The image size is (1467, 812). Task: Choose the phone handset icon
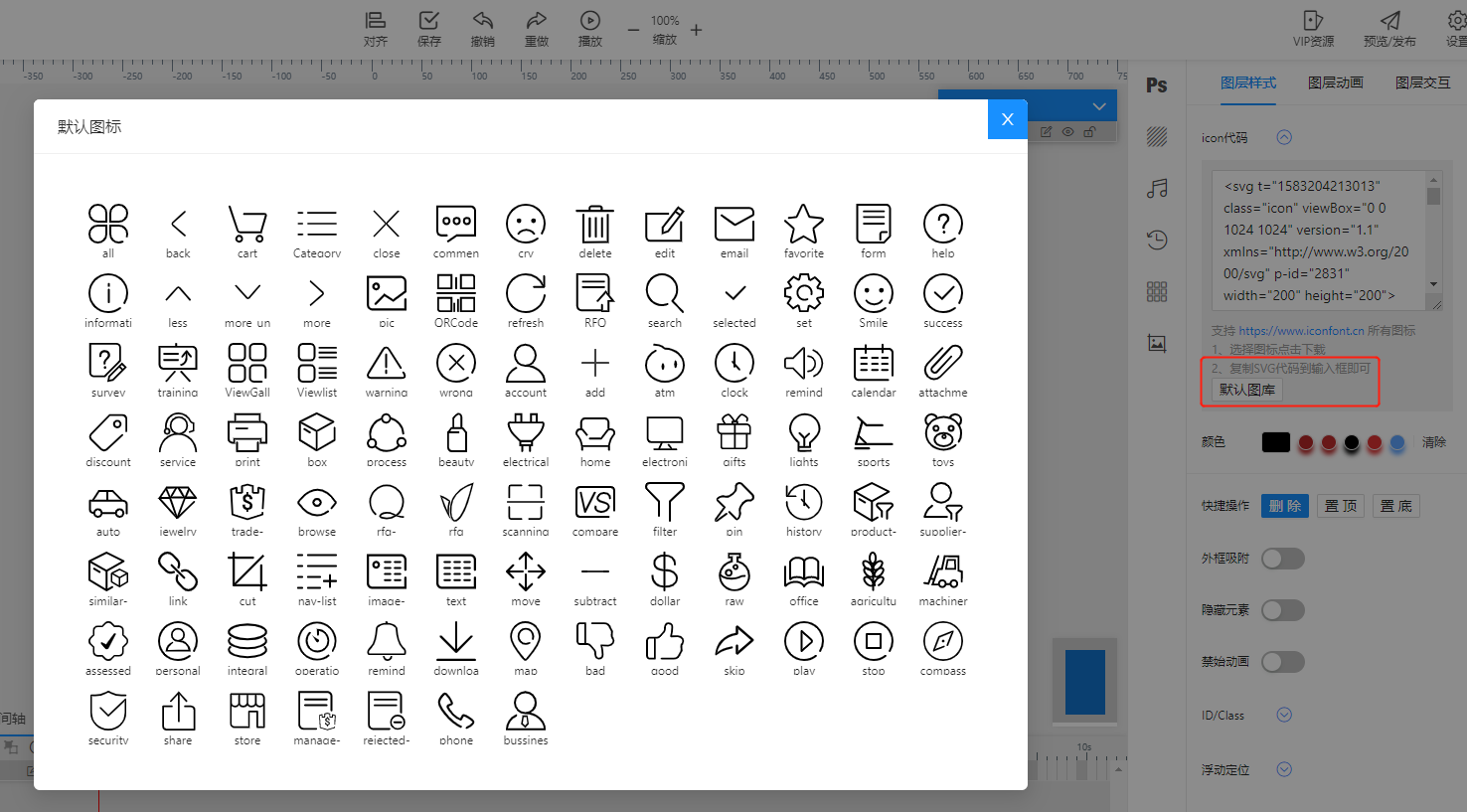456,712
